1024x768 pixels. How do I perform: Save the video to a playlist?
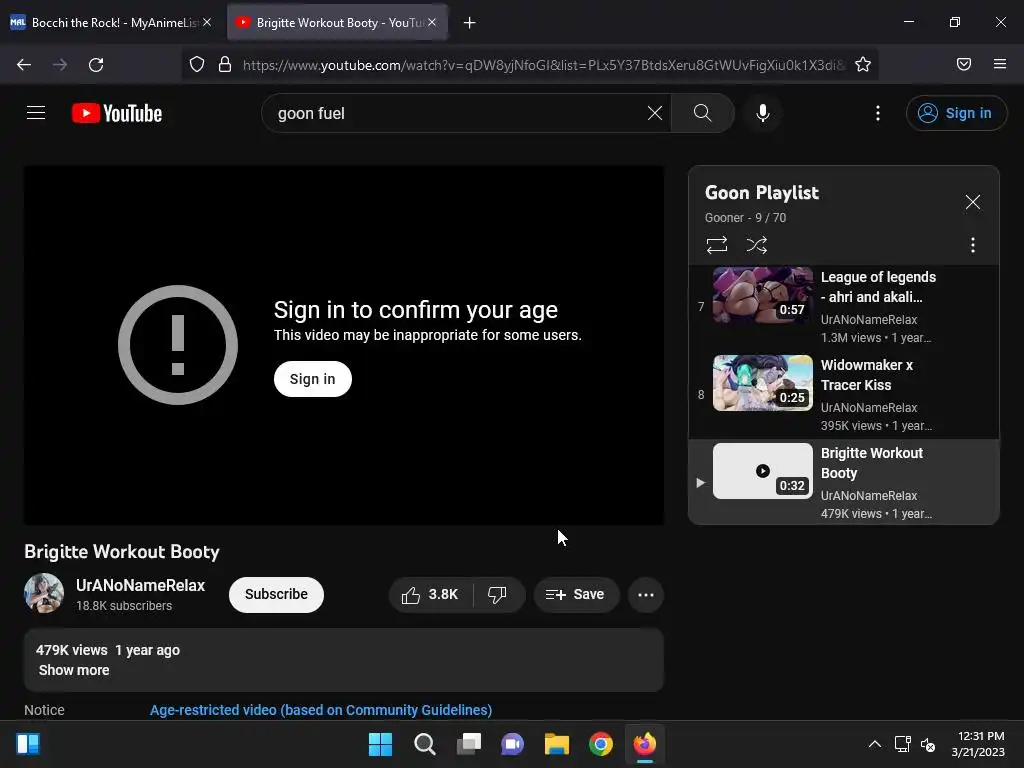[x=575, y=594]
